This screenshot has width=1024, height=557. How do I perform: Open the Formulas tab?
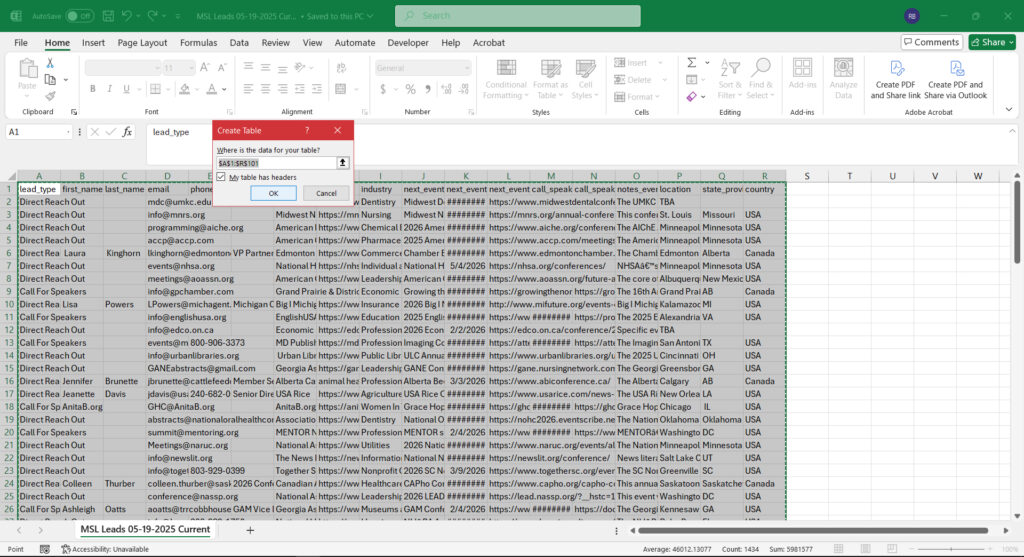click(199, 42)
